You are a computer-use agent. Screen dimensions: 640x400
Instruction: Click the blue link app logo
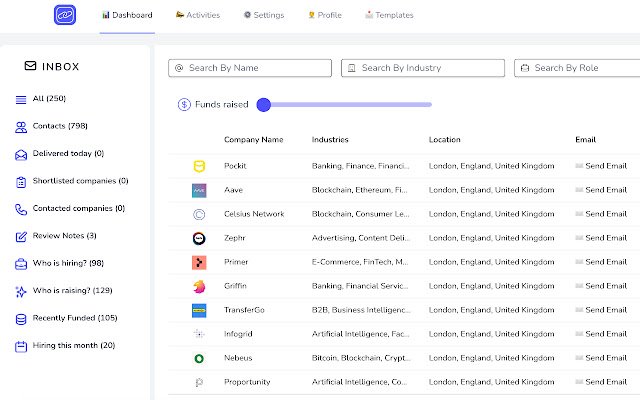65,15
